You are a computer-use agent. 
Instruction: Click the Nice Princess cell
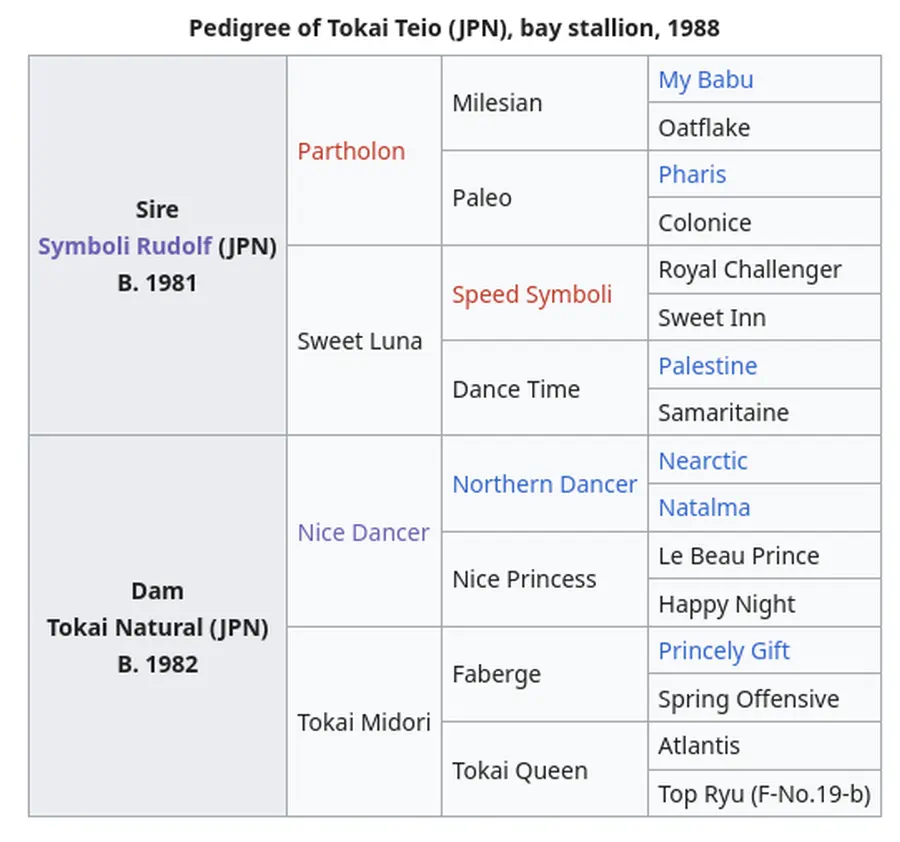(x=523, y=579)
